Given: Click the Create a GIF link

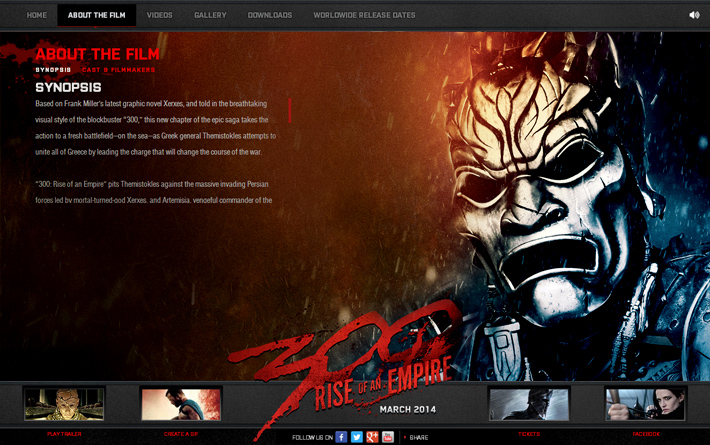Looking at the screenshot, I should (181, 434).
